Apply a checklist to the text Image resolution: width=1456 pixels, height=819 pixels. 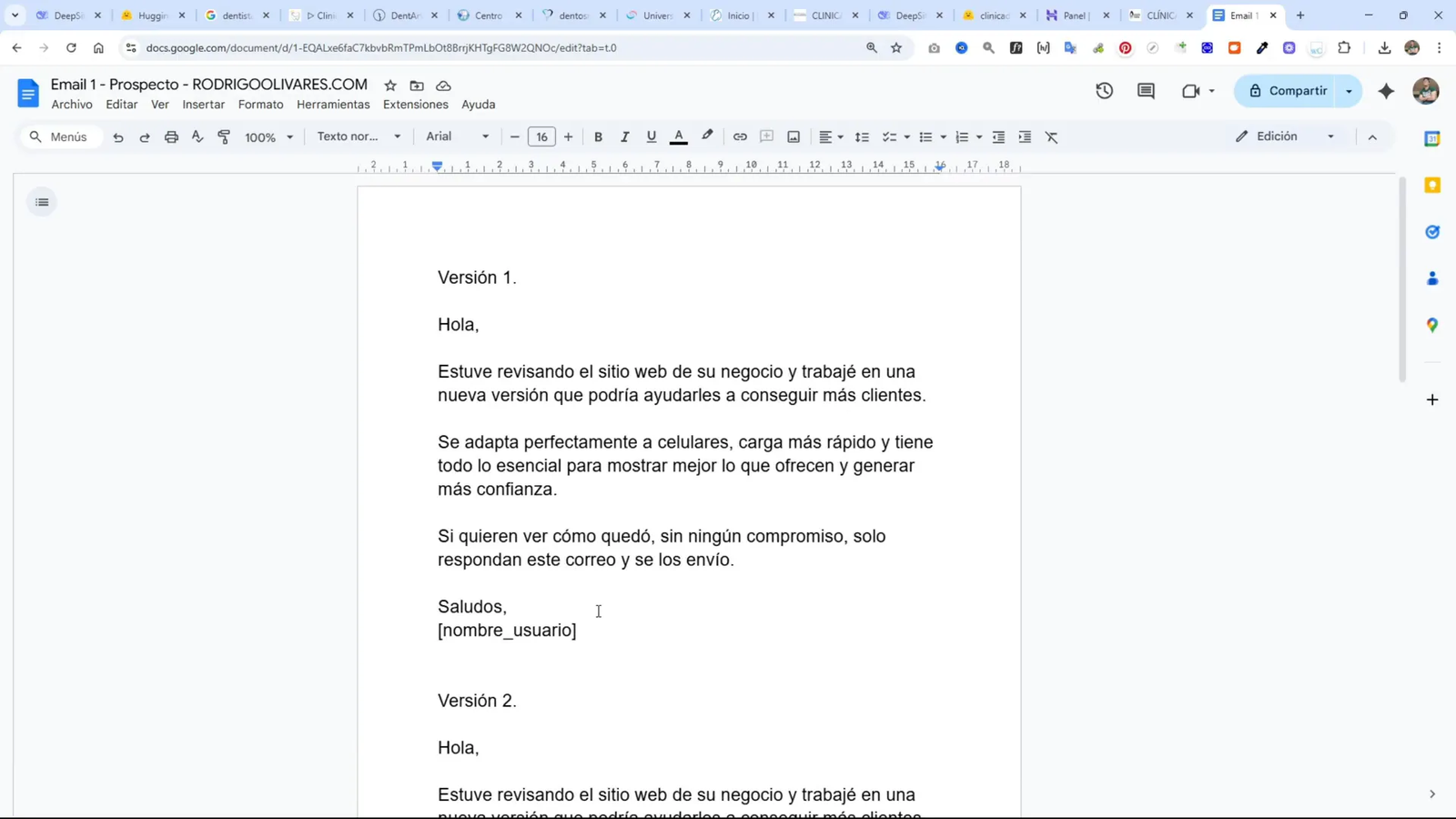(891, 136)
